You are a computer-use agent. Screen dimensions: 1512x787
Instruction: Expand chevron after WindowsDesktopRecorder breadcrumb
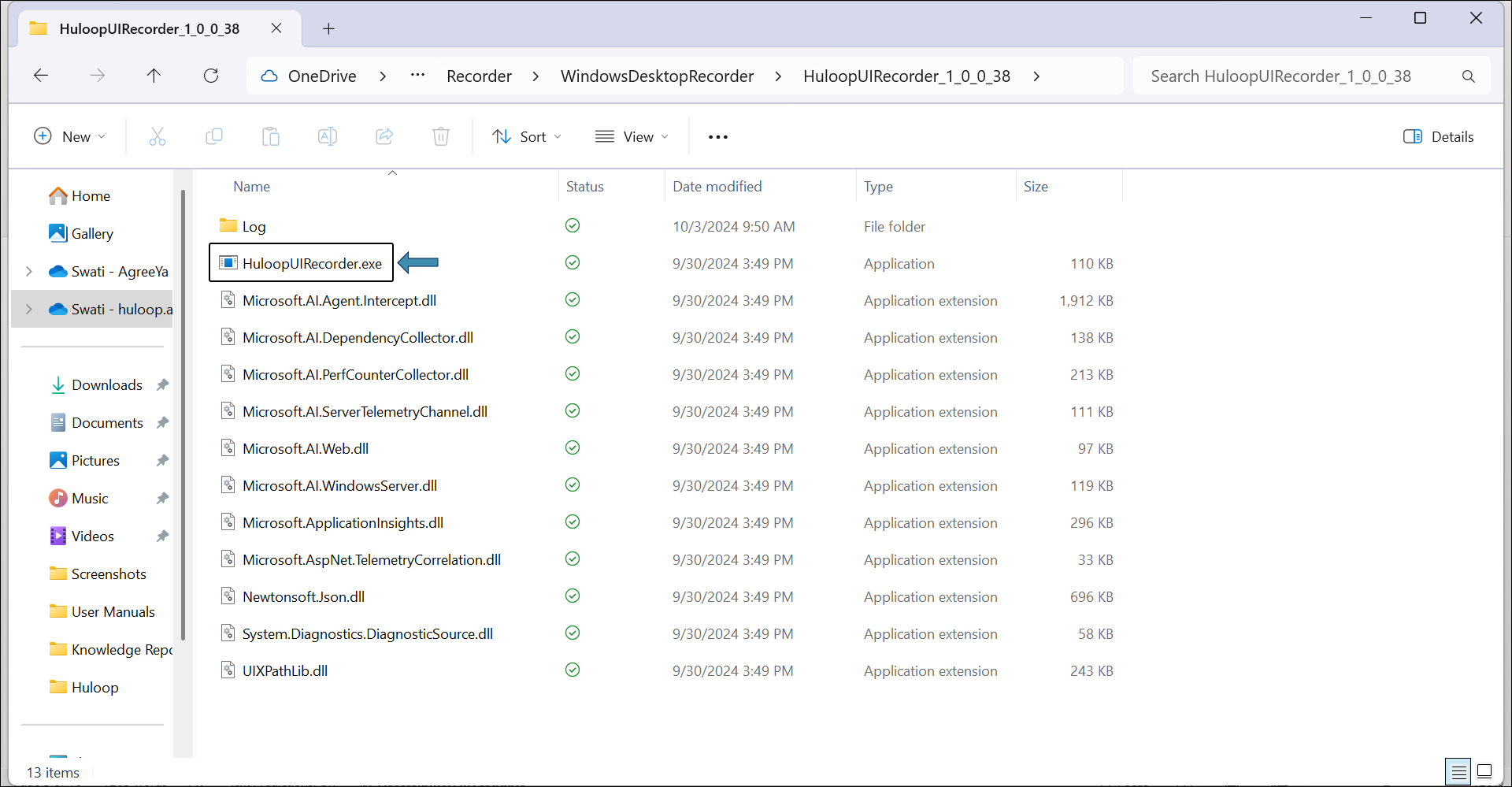[x=778, y=76]
